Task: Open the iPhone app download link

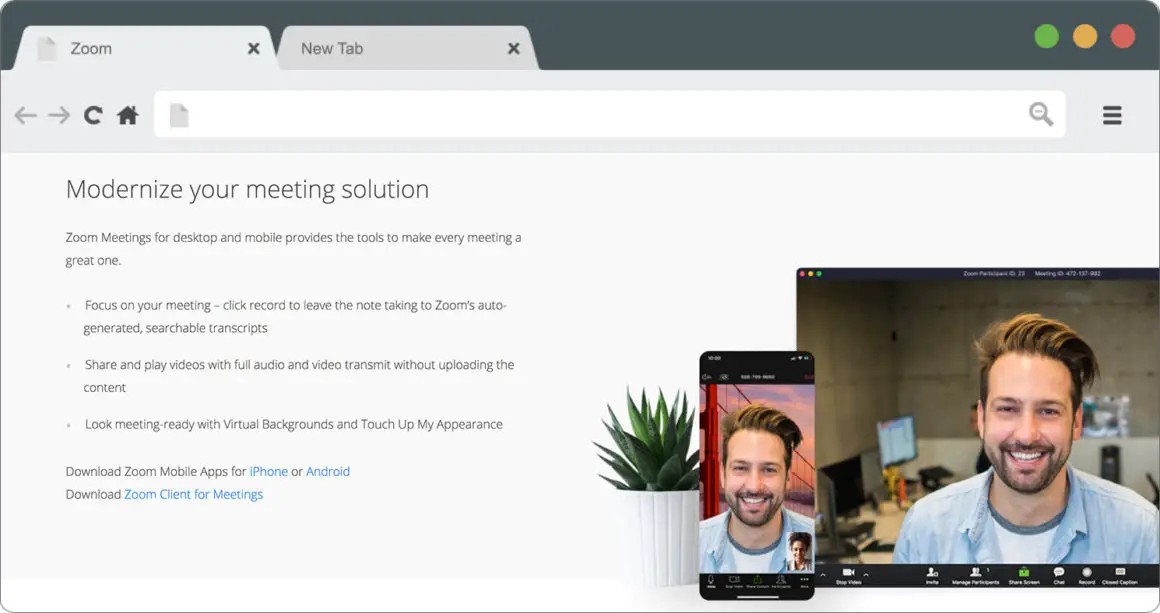Action: coord(269,472)
